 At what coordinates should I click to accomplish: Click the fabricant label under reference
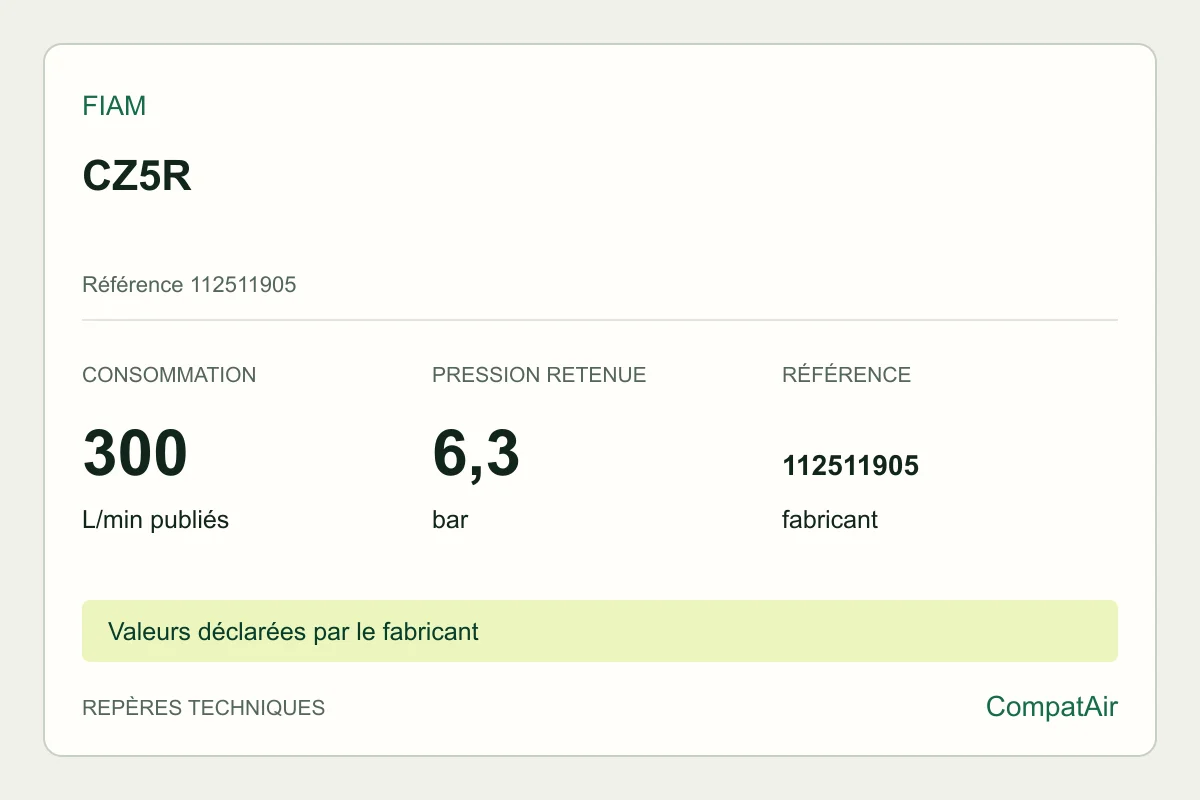pos(830,520)
